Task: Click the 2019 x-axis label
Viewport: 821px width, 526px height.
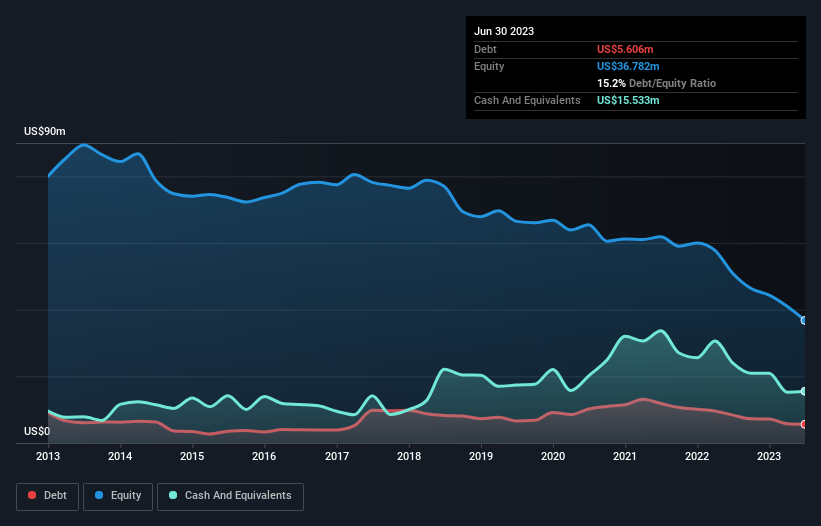Action: pos(481,456)
